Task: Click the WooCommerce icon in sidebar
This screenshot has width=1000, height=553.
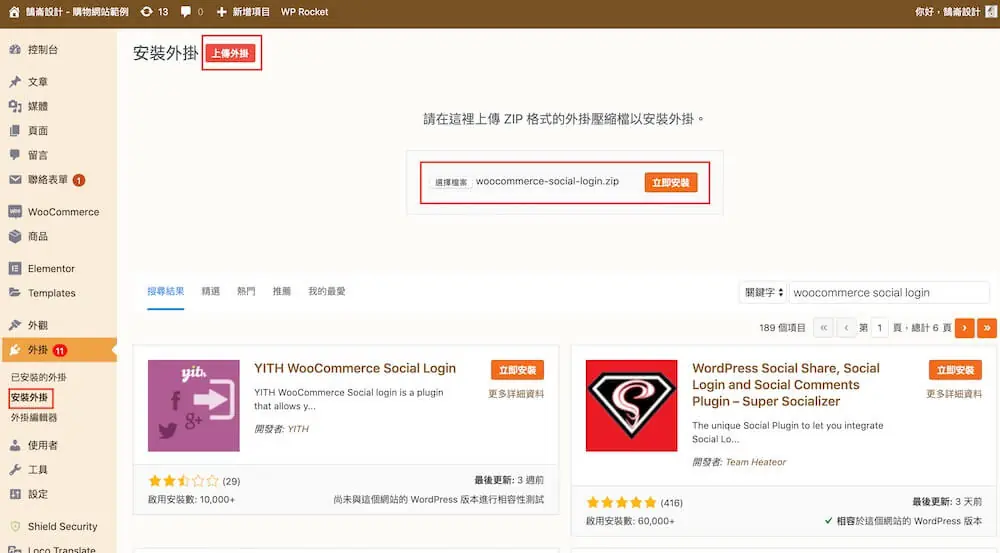Action: tap(15, 211)
